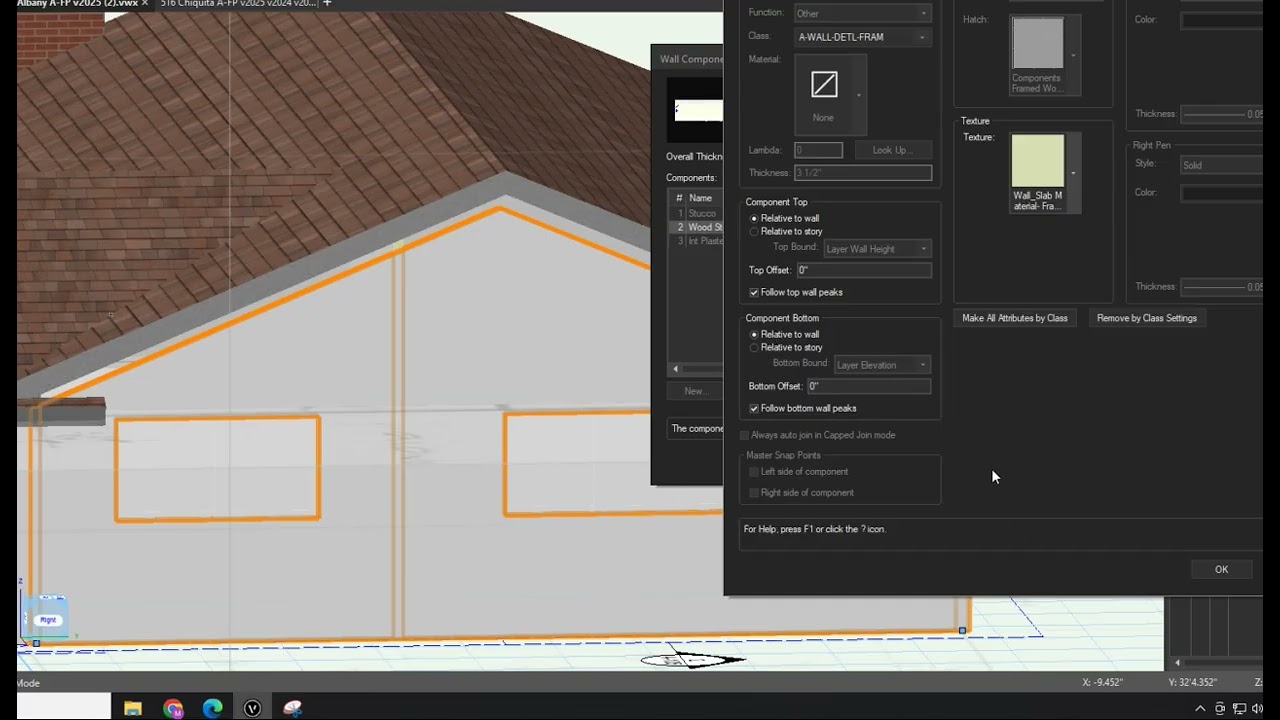Select the Int Plaste component row
This screenshot has width=1280, height=720.
[x=697, y=241]
